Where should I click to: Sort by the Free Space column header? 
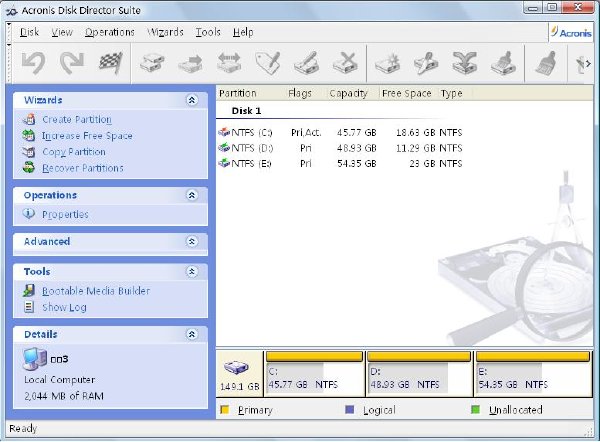coord(407,93)
